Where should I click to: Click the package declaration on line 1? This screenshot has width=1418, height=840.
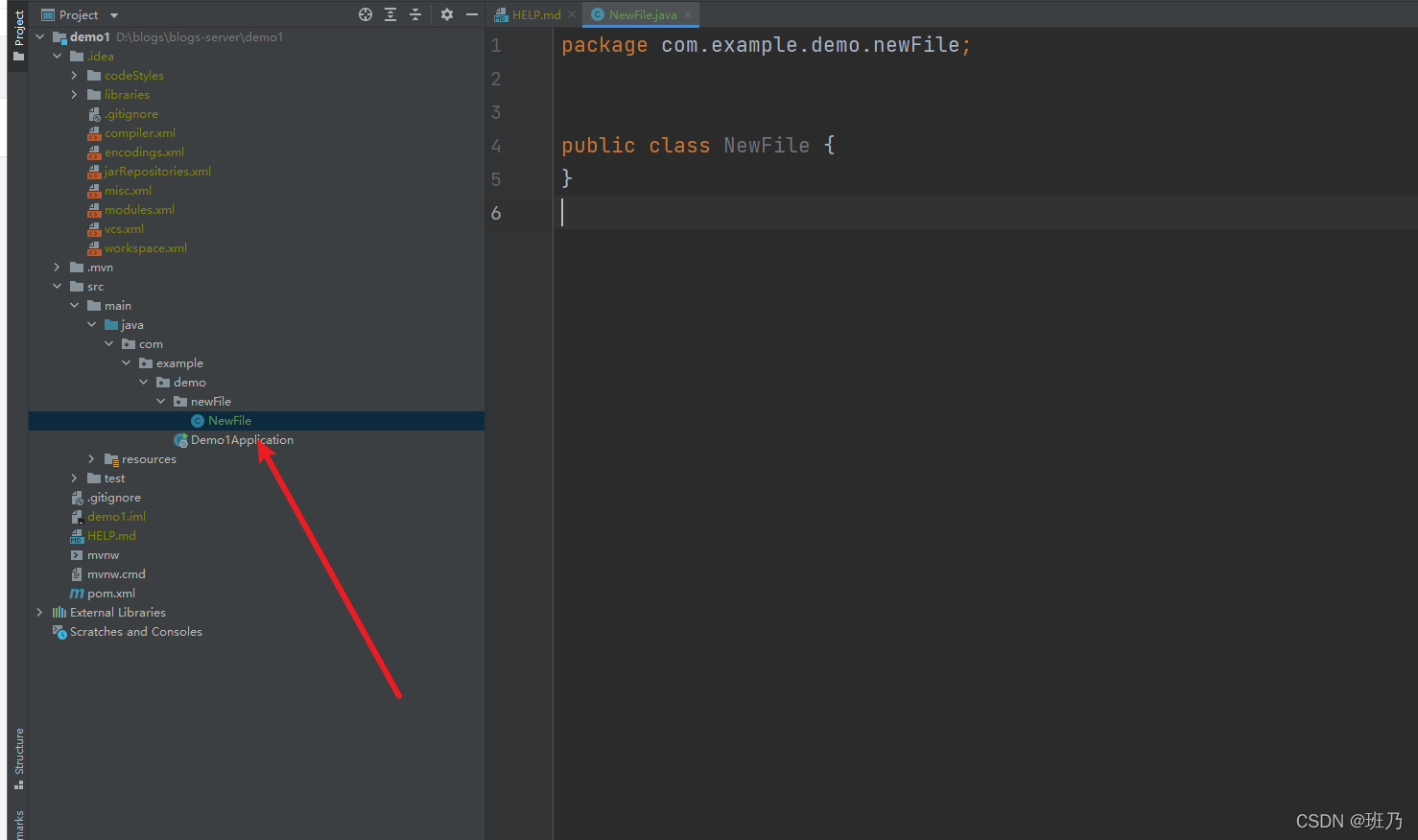[766, 45]
